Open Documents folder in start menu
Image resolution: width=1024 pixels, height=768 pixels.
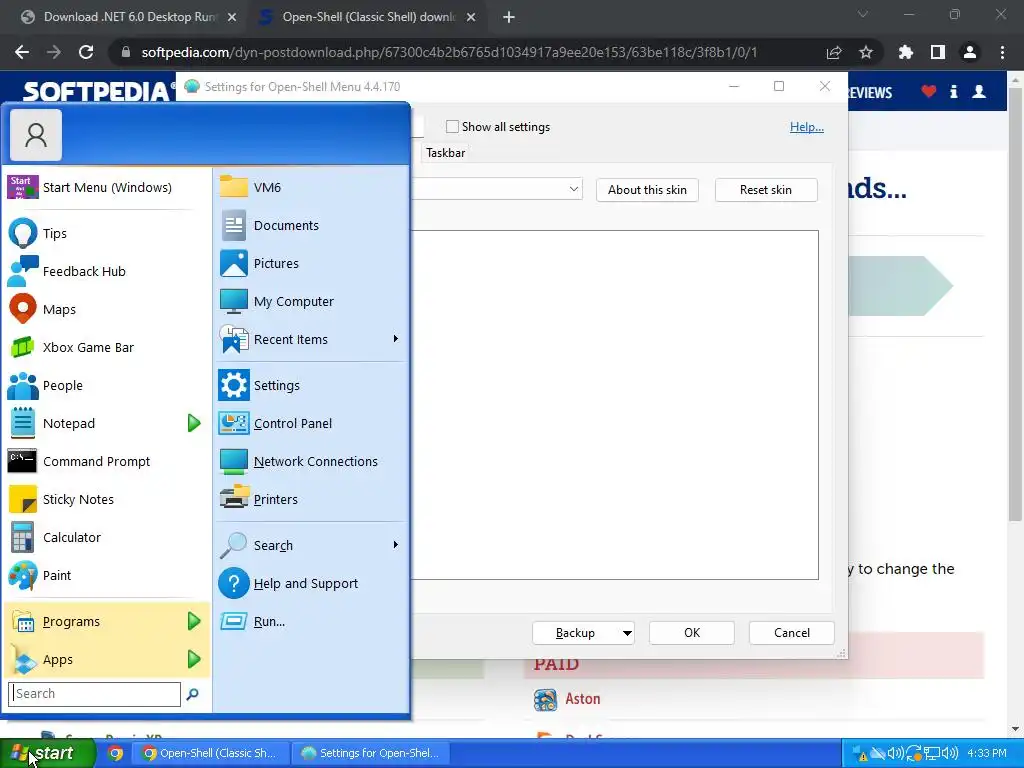[x=311, y=225]
